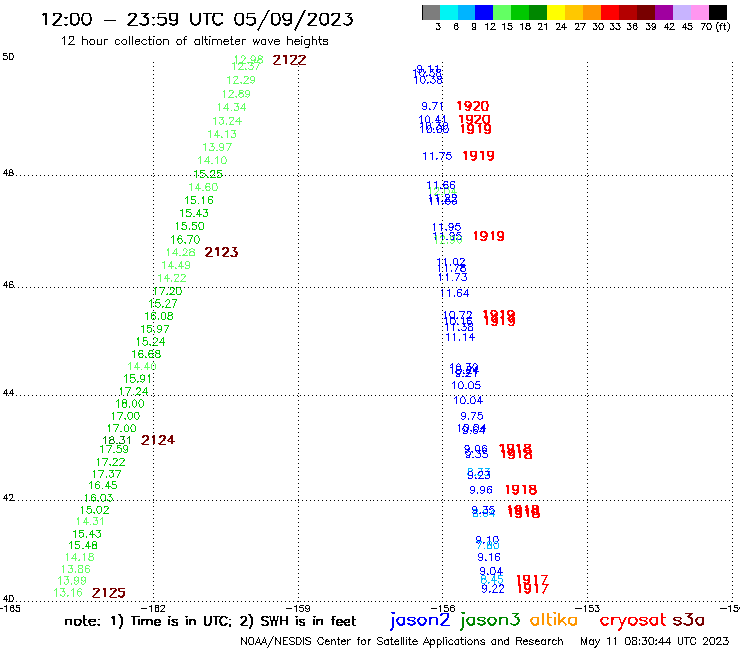This screenshot has width=740, height=650.
Task: Click the NOAA/NESDIS Center credit line
Action: point(402,641)
